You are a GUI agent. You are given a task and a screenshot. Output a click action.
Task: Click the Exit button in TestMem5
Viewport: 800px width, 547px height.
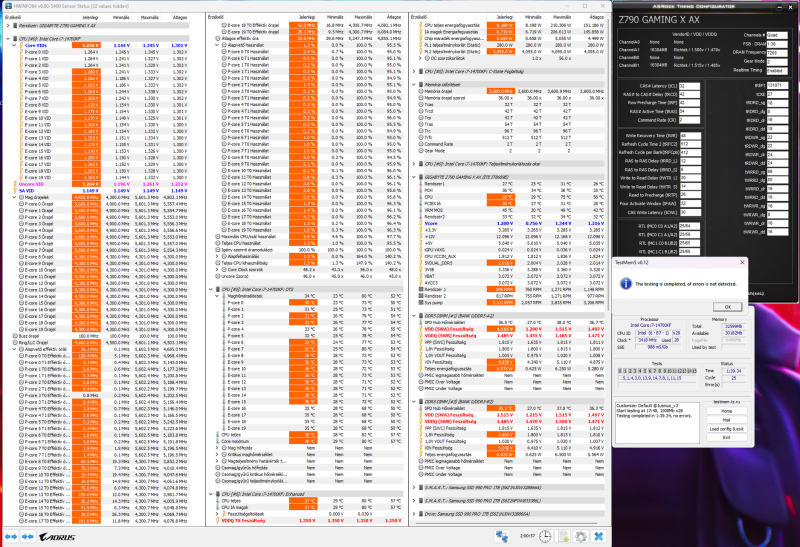[x=727, y=437]
